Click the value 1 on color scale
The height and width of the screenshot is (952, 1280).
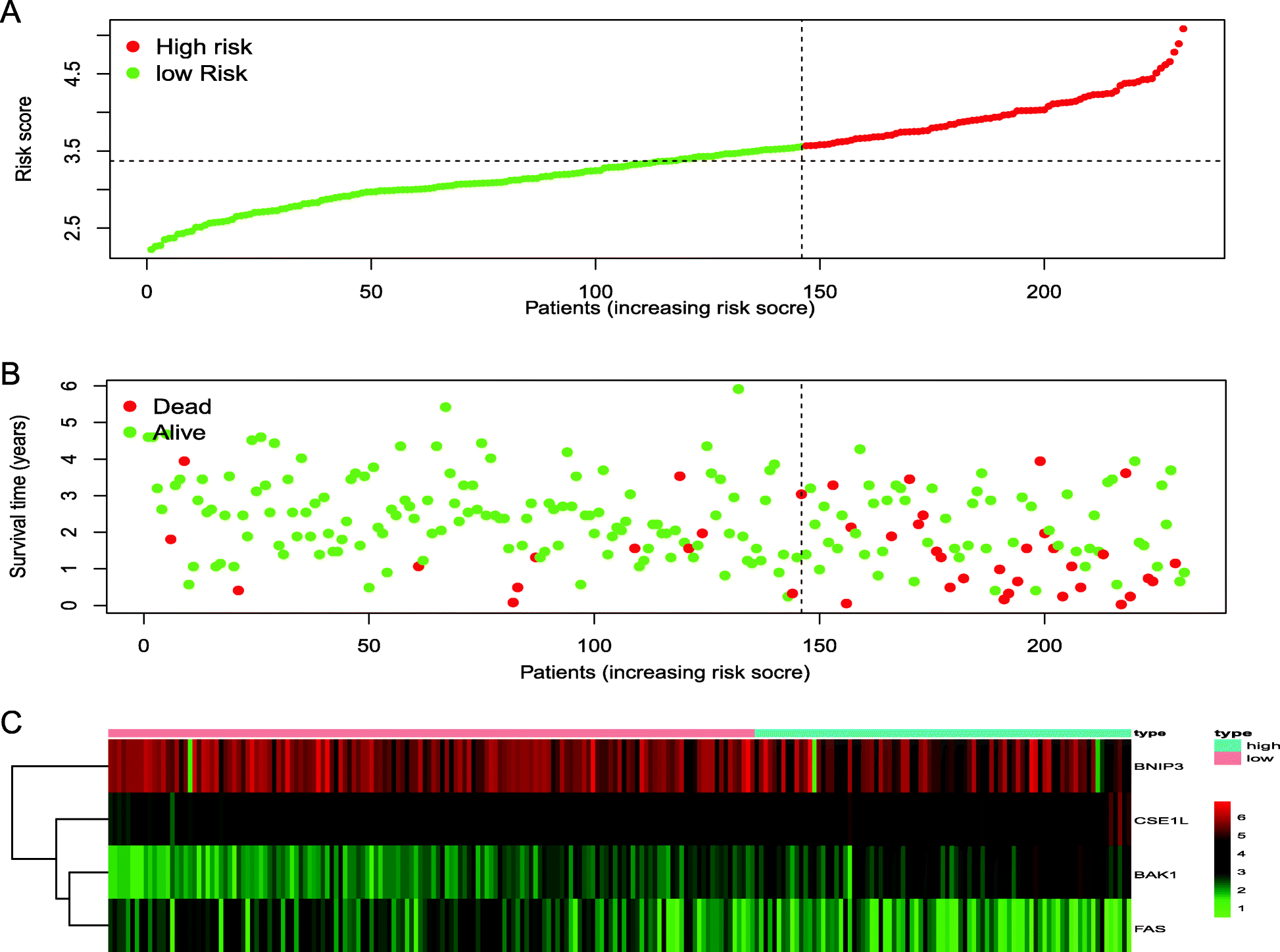click(x=1241, y=909)
